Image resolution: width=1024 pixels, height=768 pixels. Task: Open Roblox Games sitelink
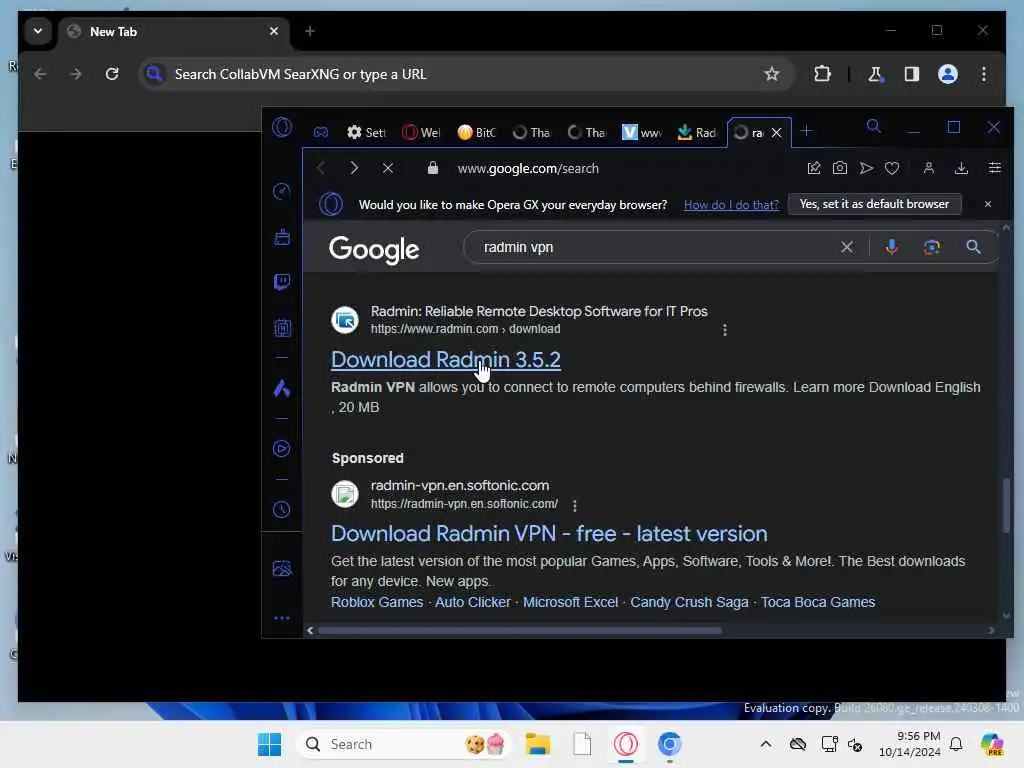point(377,602)
